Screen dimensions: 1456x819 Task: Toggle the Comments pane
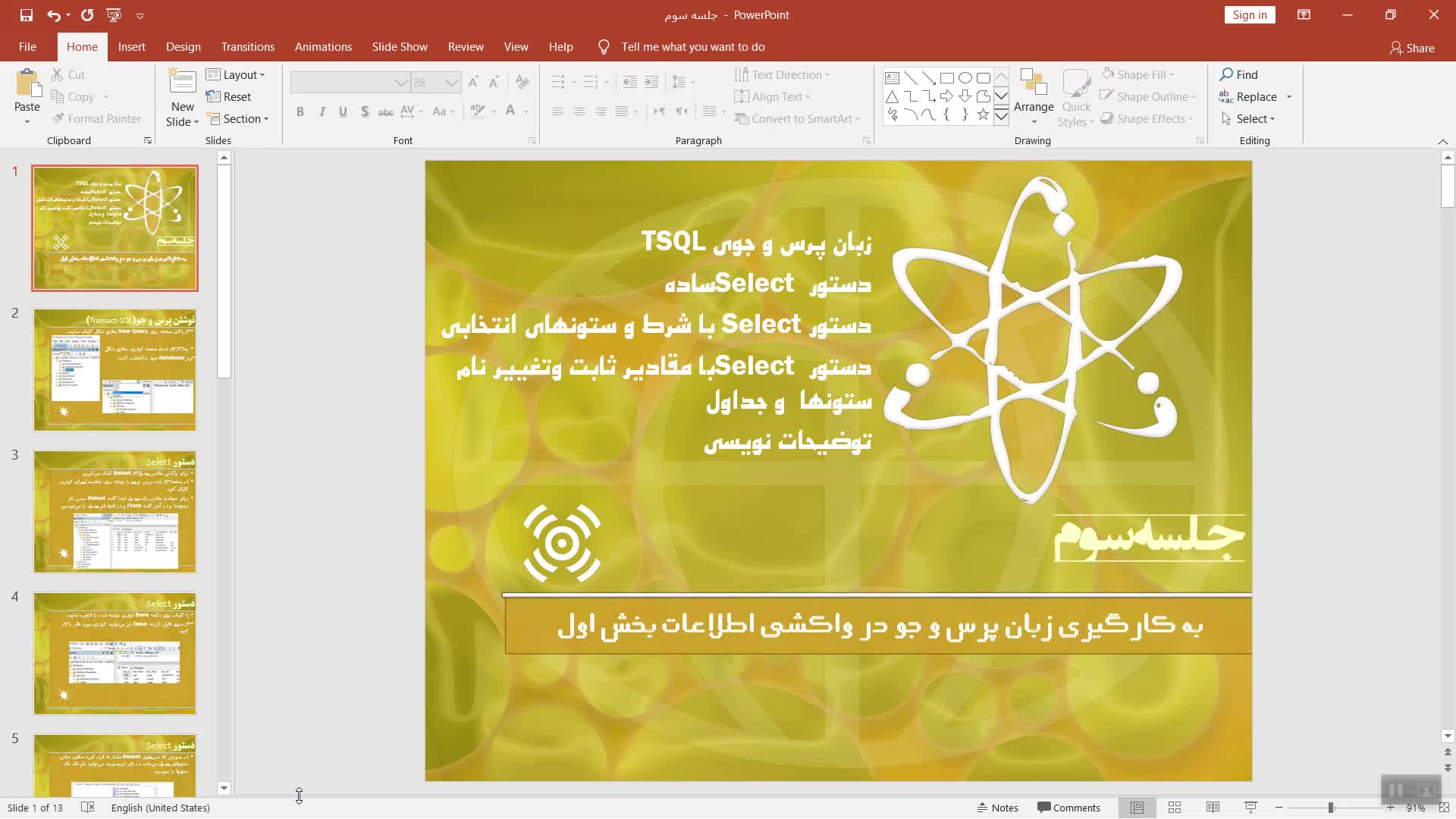(1068, 808)
